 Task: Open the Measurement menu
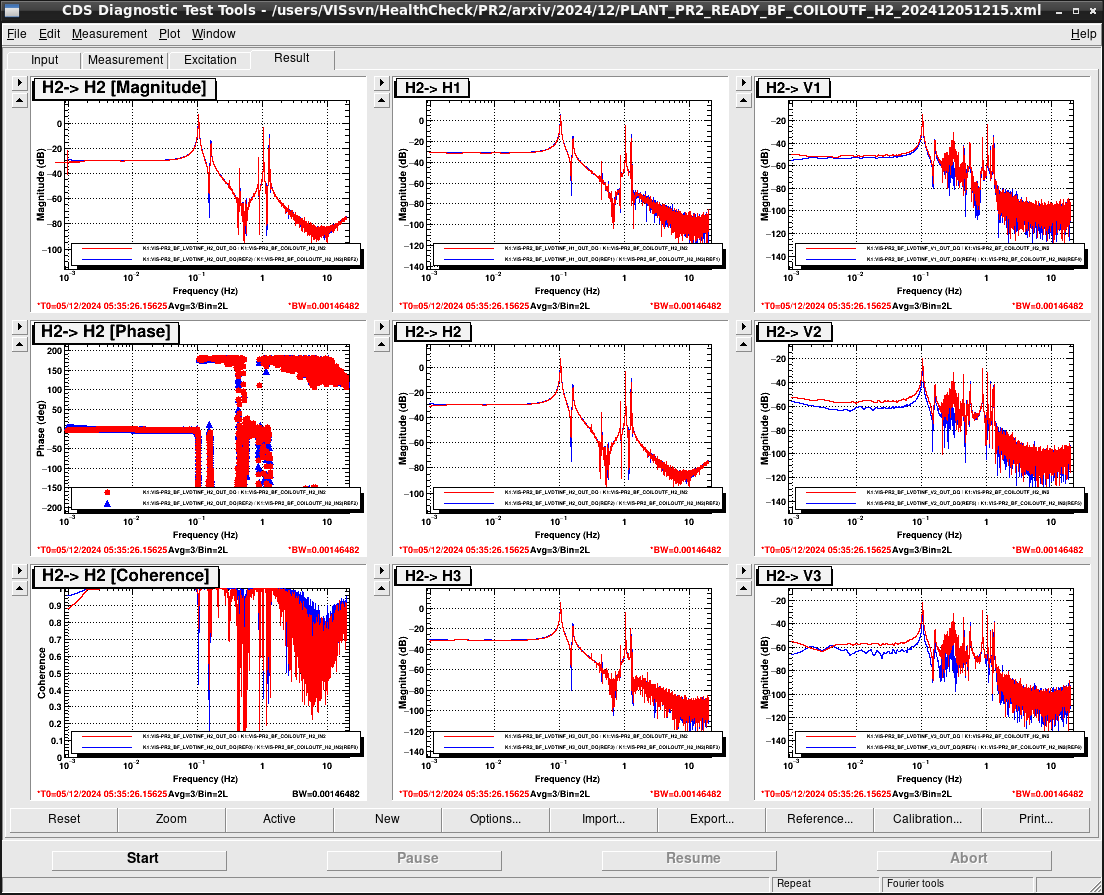pos(109,34)
